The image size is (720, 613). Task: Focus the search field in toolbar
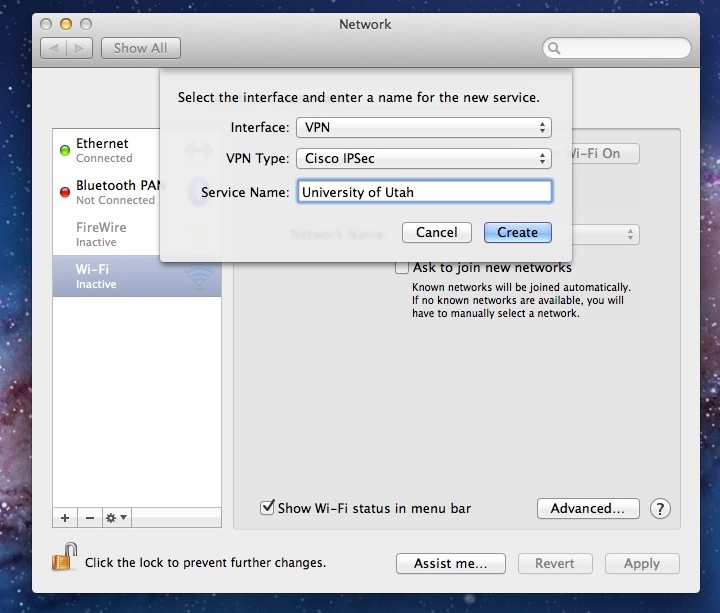pos(616,48)
